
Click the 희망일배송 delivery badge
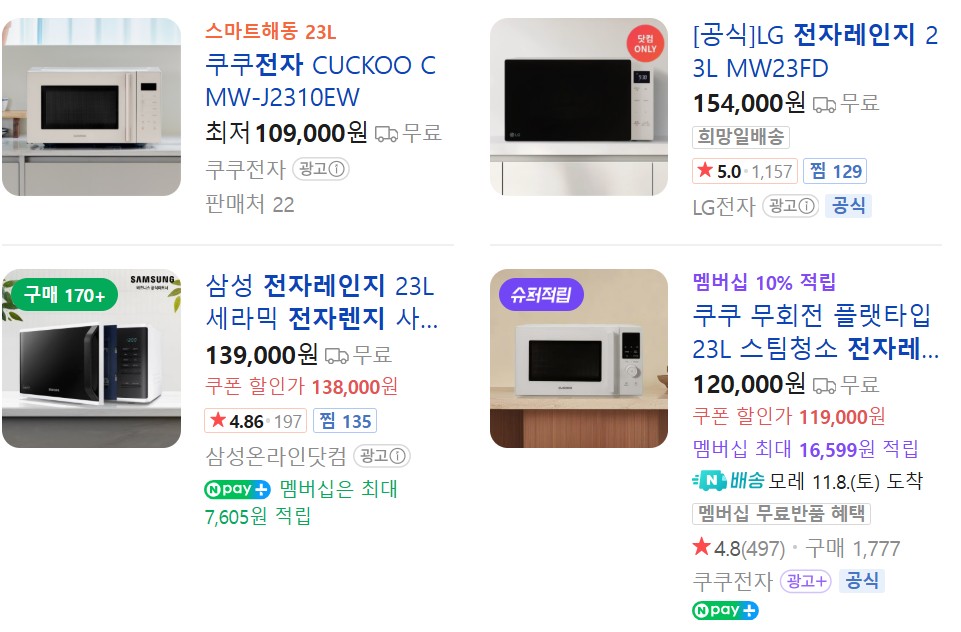740,137
